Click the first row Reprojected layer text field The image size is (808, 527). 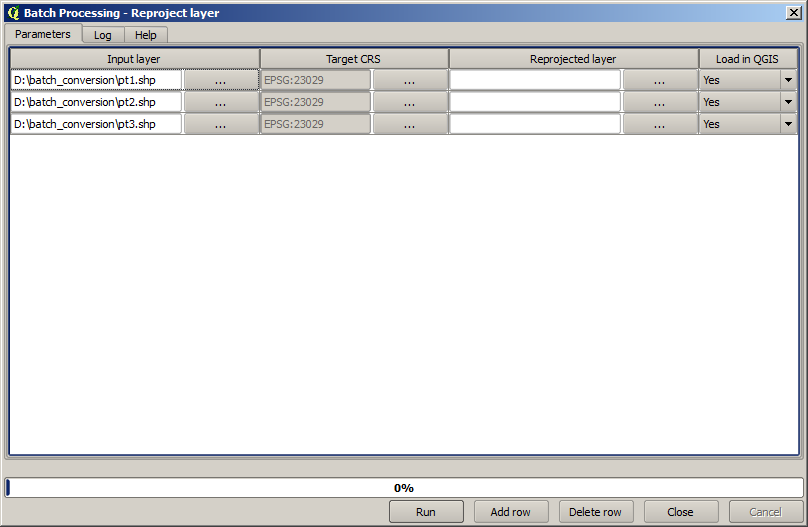point(535,80)
